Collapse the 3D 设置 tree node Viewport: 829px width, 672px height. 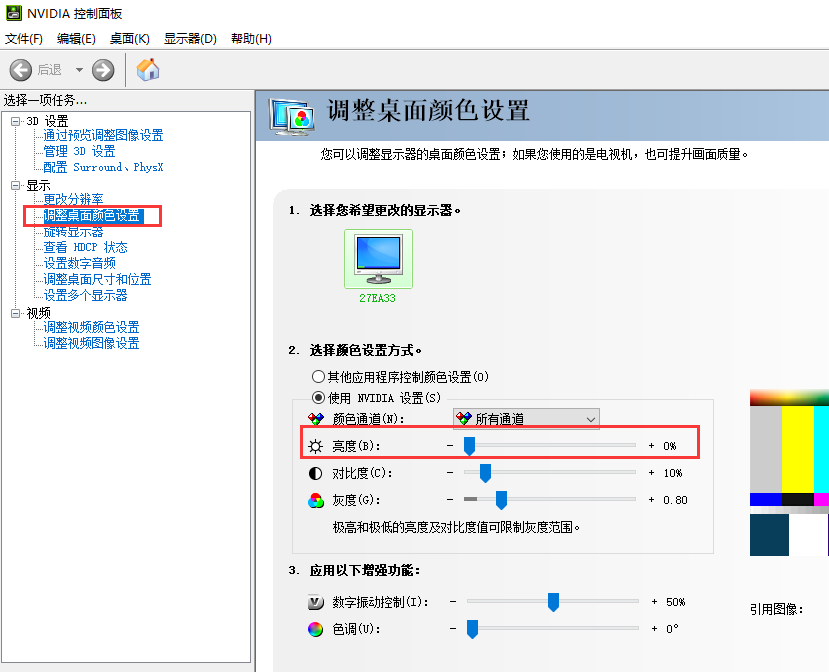[x=16, y=121]
